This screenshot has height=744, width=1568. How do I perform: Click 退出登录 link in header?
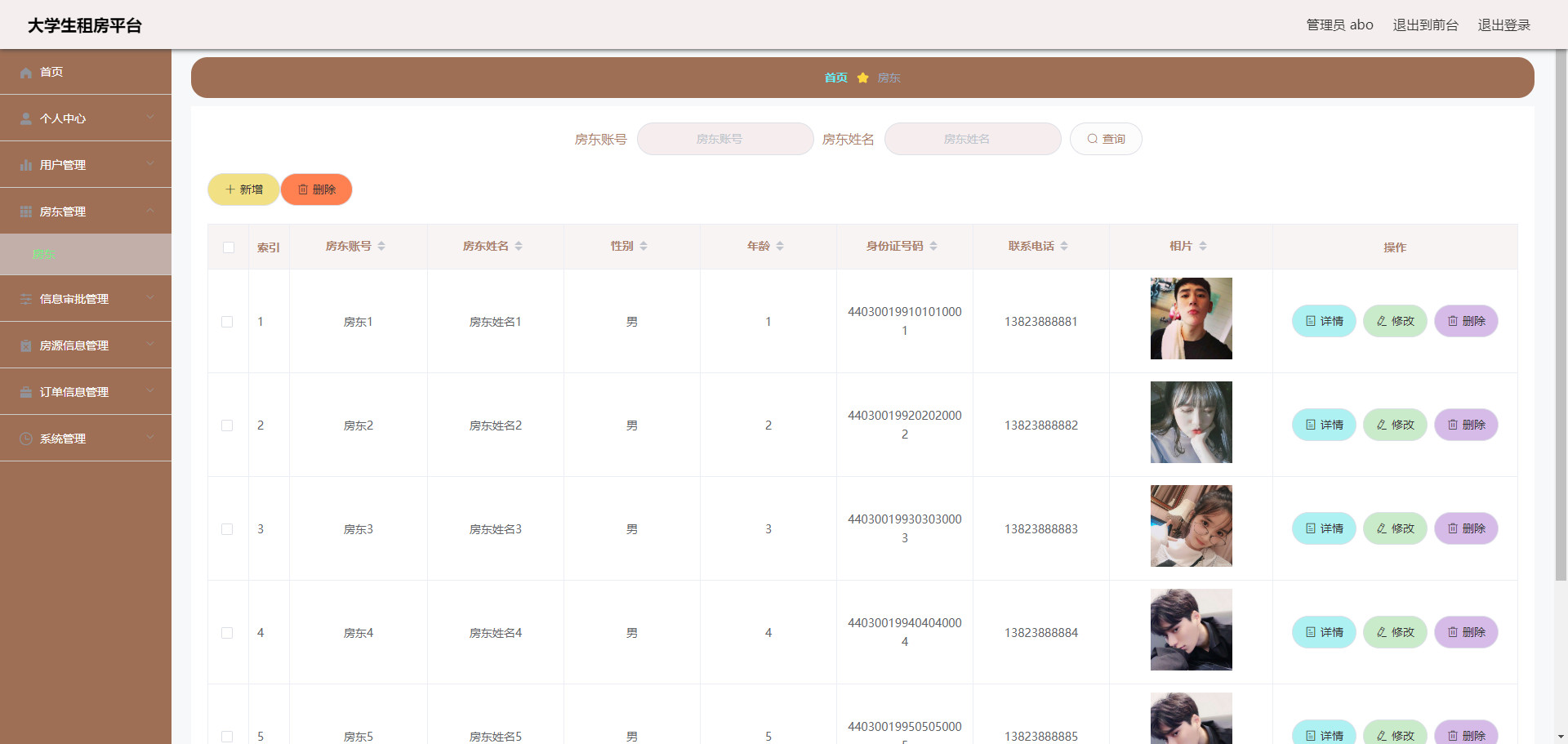point(1503,25)
